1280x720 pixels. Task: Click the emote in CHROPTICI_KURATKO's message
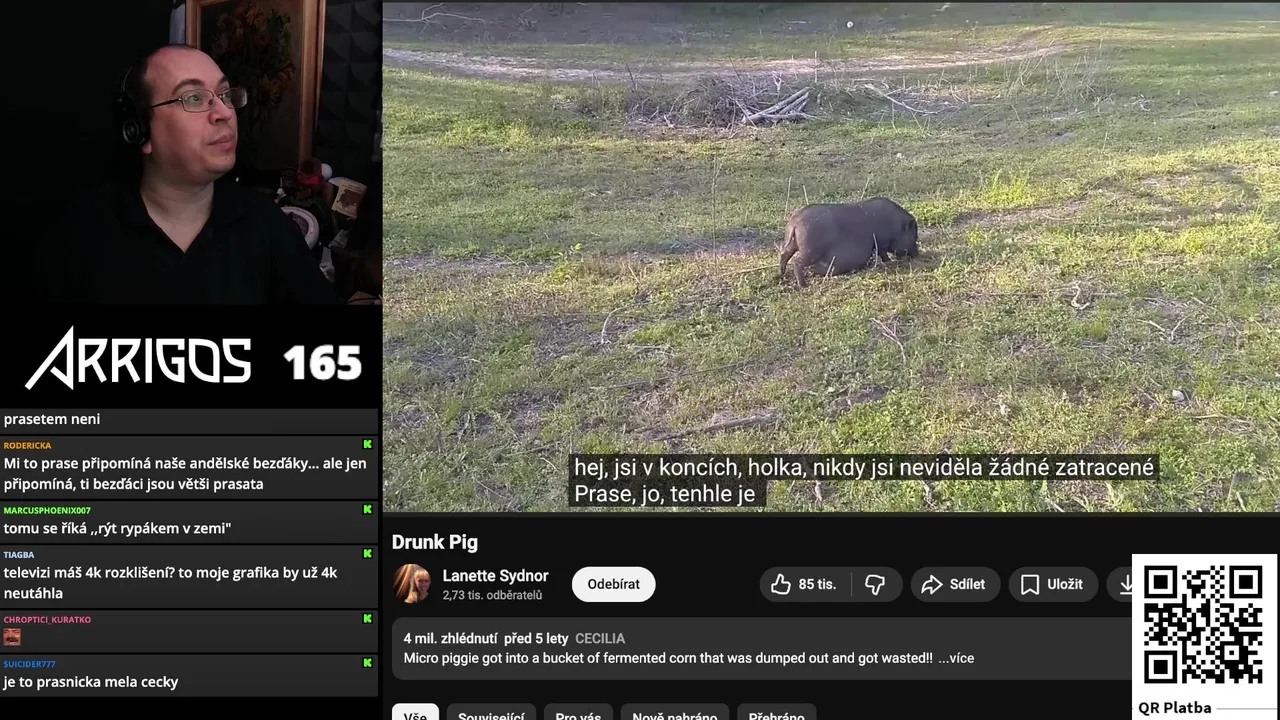12,637
